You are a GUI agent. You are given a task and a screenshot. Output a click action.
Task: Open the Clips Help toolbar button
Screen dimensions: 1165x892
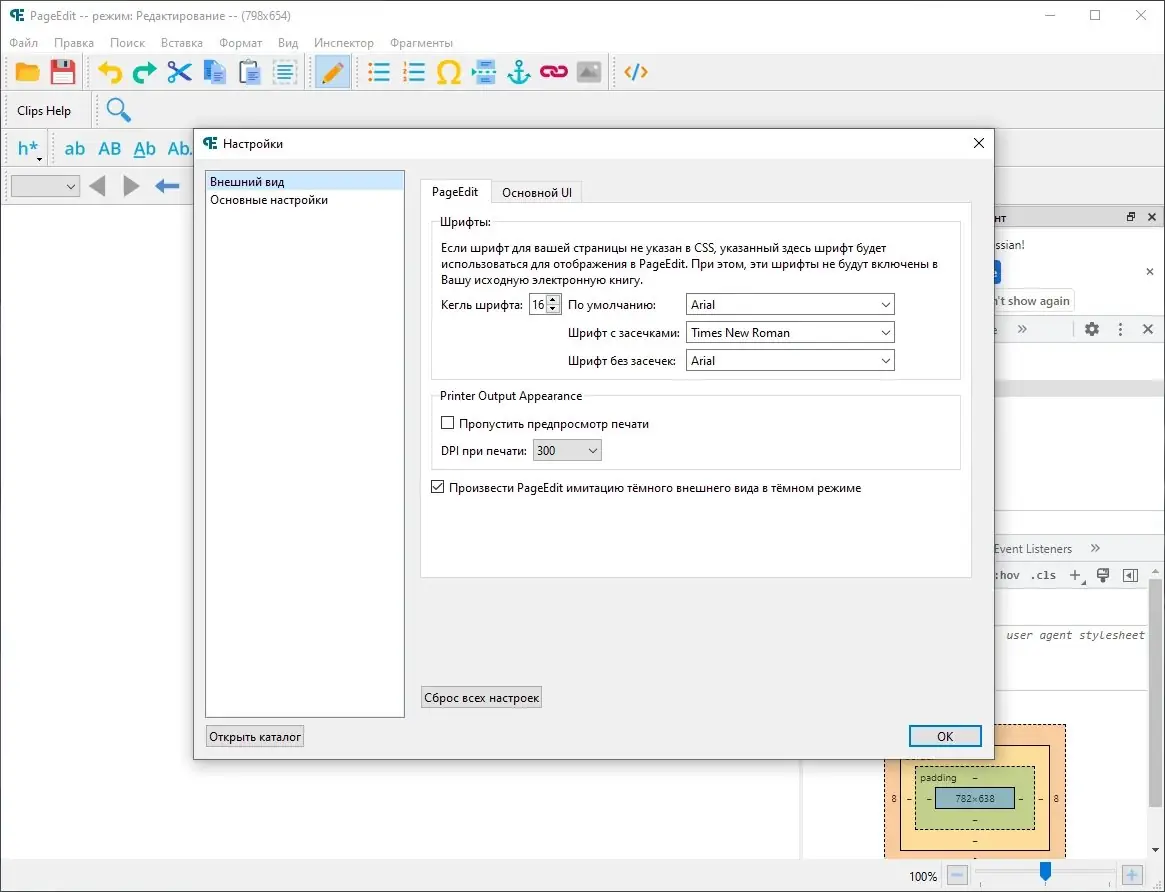point(44,111)
